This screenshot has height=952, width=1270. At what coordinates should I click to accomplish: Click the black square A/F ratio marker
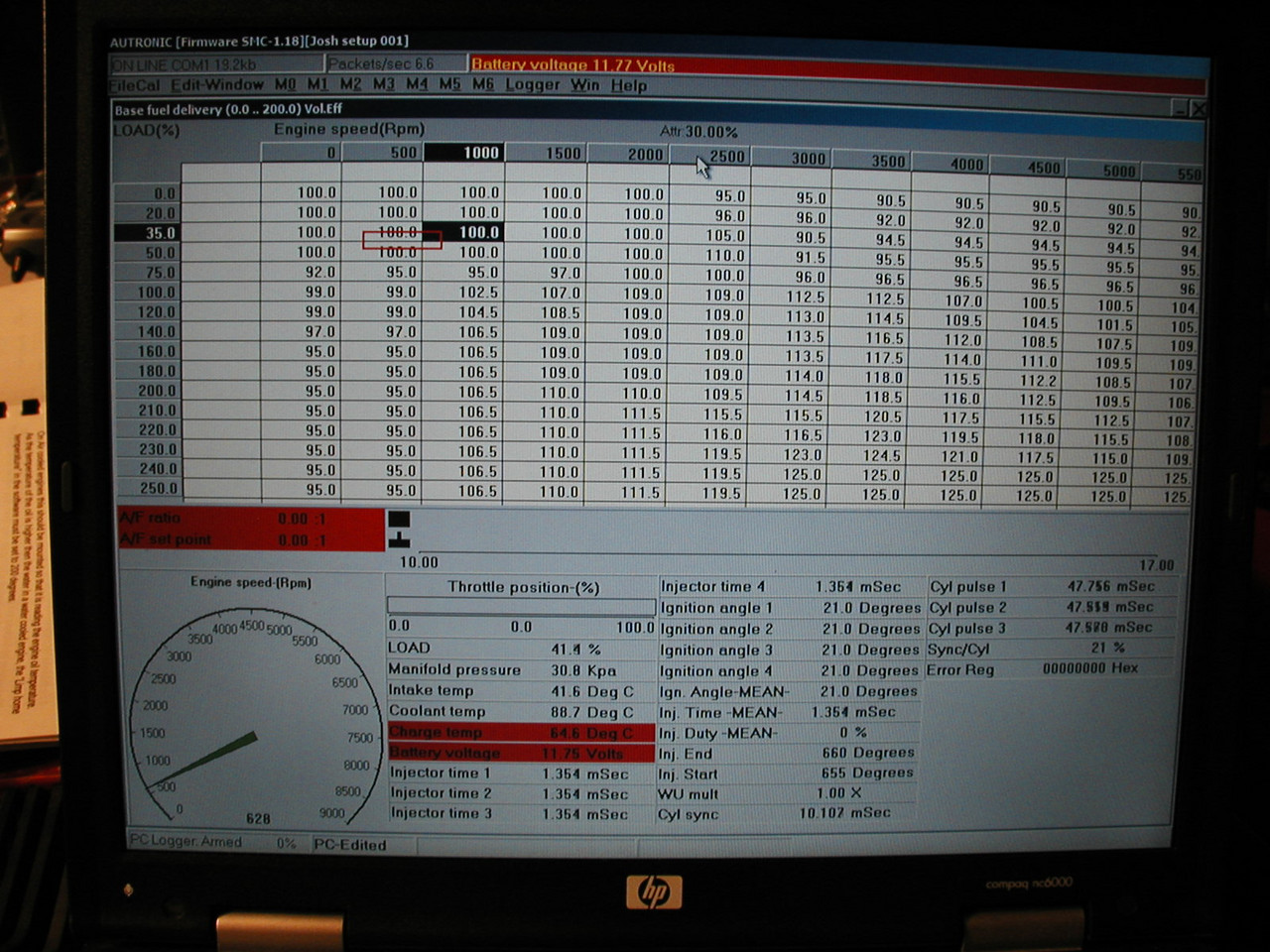point(399,519)
